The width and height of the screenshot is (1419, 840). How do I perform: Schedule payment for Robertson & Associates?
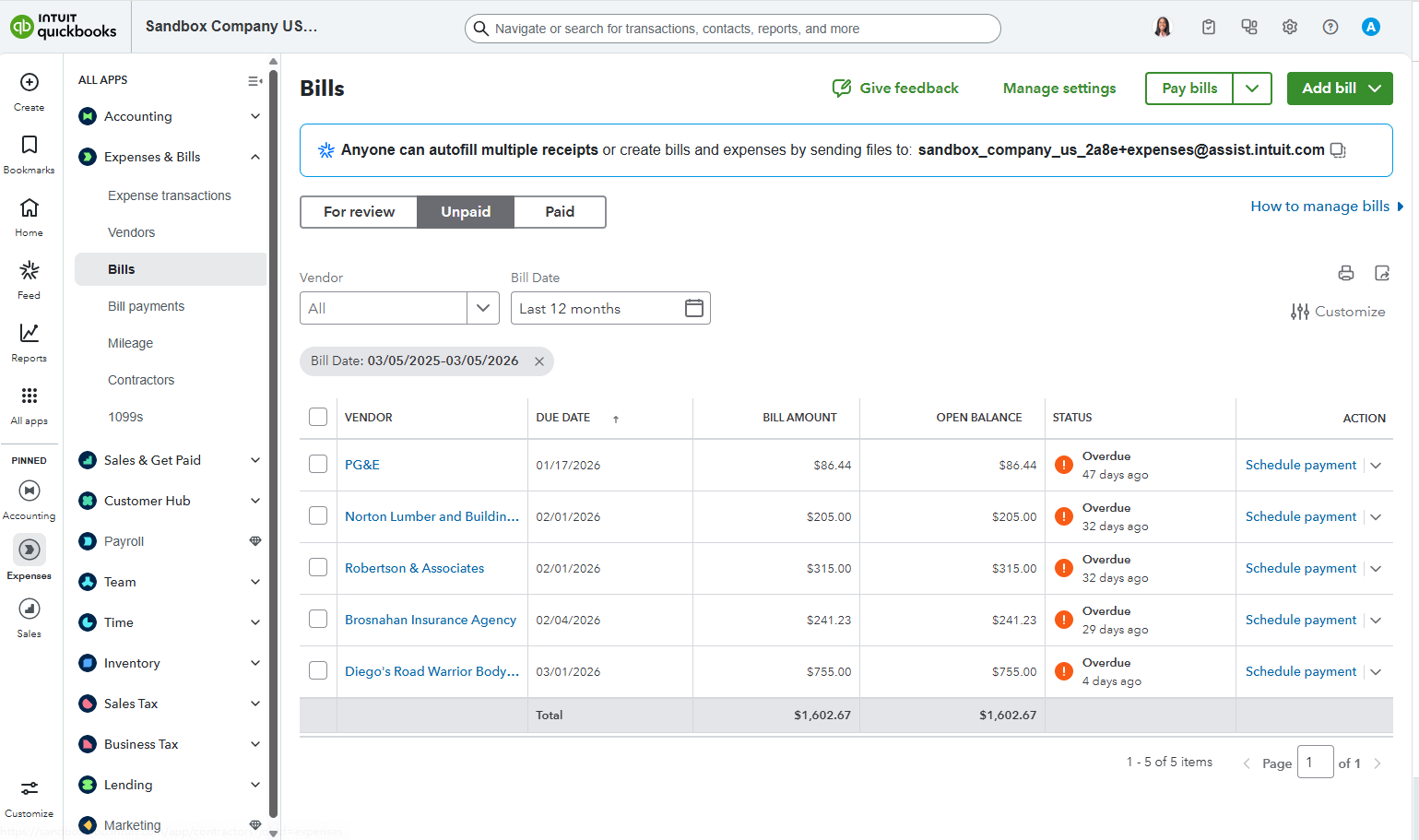coord(1300,567)
